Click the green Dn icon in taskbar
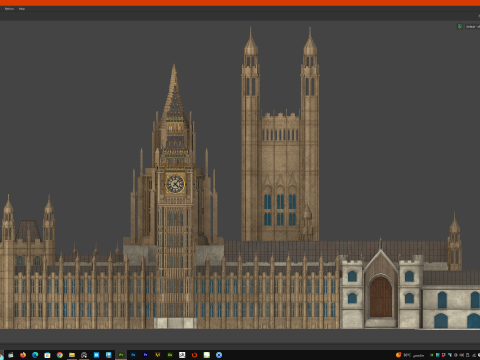The image size is (480, 360). click(170, 355)
